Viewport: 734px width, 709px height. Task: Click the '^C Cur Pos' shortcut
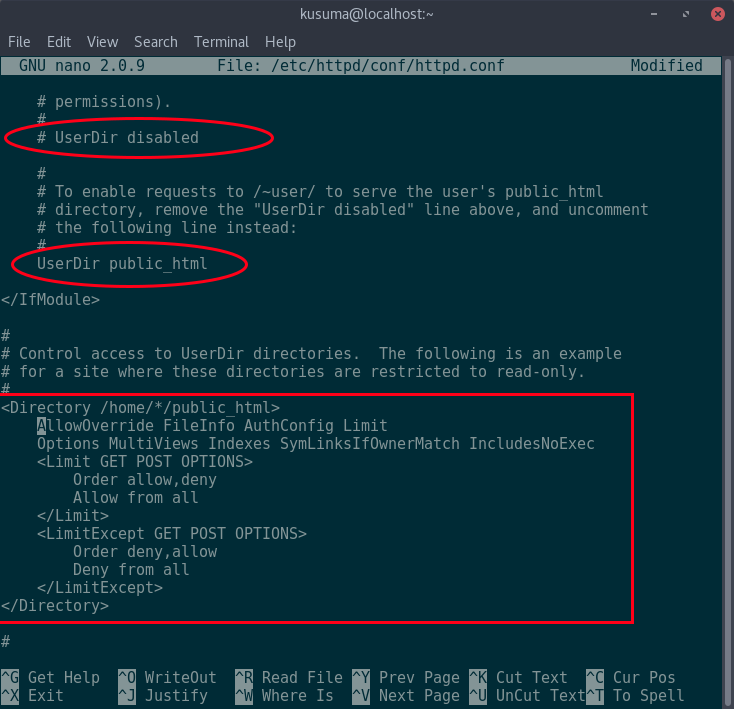pyautogui.click(x=631, y=678)
